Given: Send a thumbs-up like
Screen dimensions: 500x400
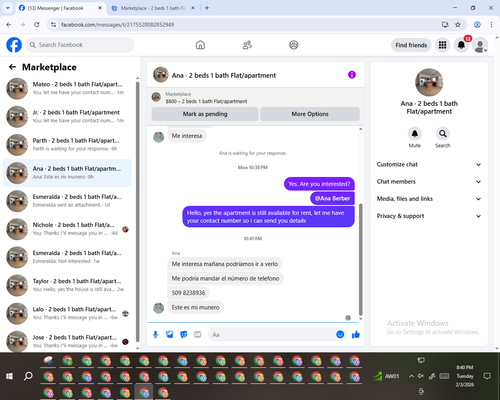Looking at the screenshot, I should (x=356, y=334).
